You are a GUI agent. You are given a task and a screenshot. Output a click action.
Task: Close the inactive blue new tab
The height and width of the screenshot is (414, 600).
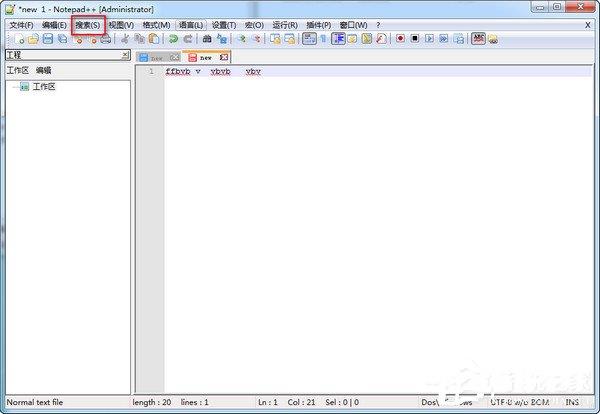[x=175, y=58]
